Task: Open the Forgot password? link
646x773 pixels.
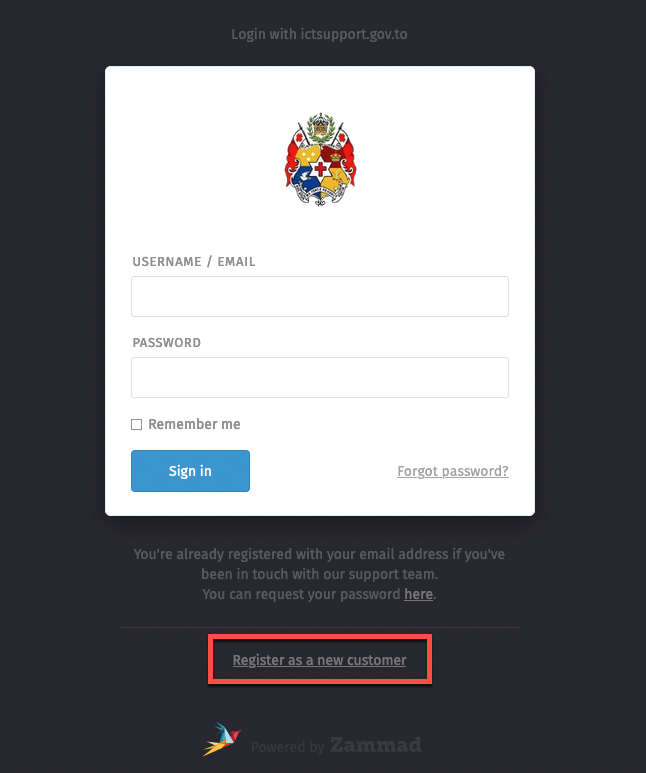Action: click(x=452, y=471)
